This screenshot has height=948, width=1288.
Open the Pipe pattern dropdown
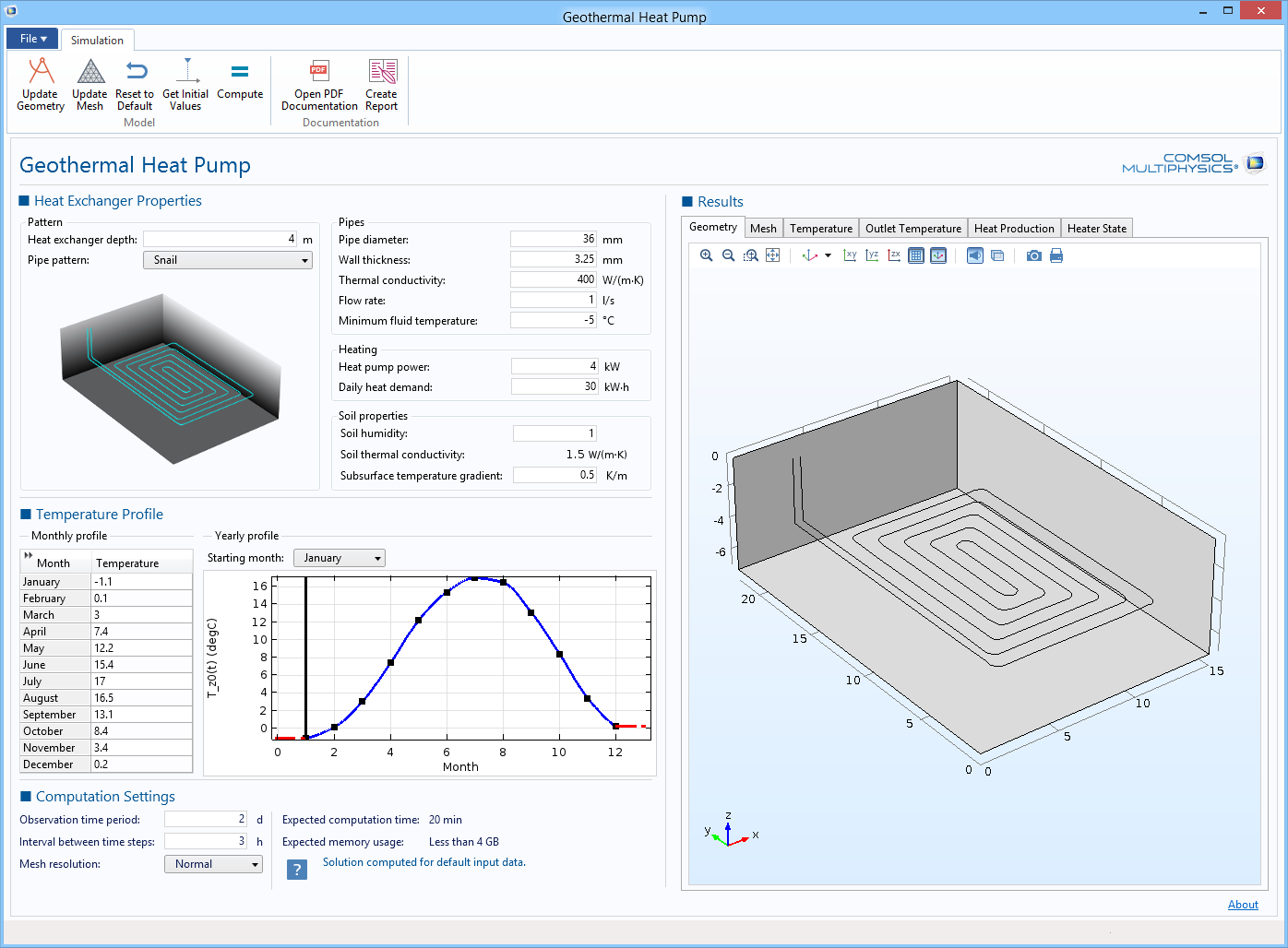click(228, 260)
